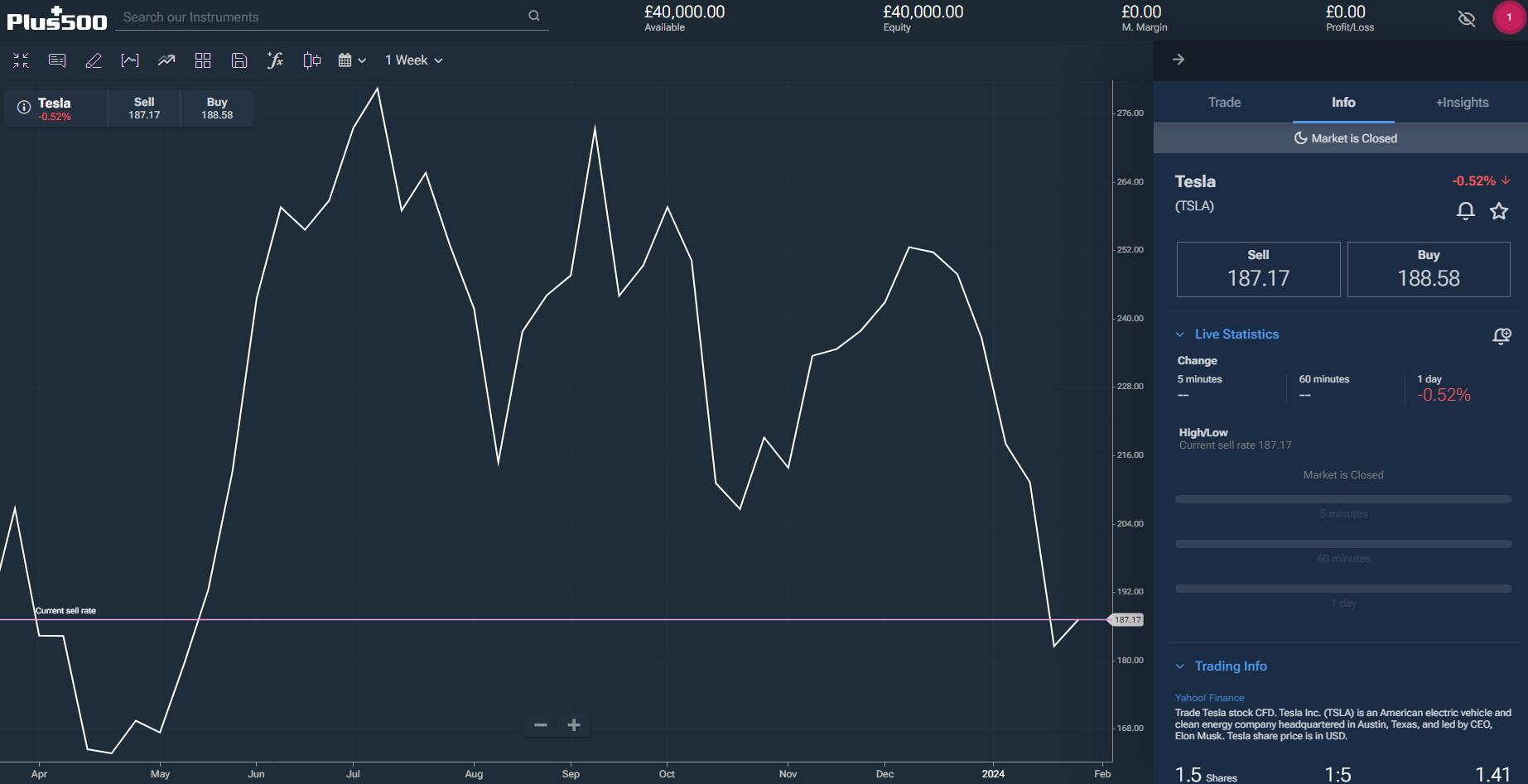
Task: Open the fx functions tool
Action: (x=276, y=60)
